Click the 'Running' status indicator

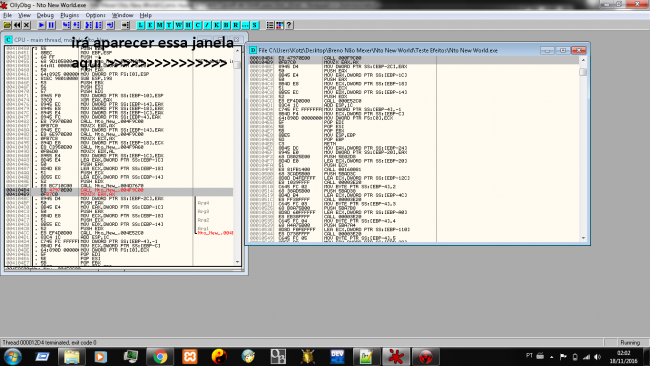630,343
